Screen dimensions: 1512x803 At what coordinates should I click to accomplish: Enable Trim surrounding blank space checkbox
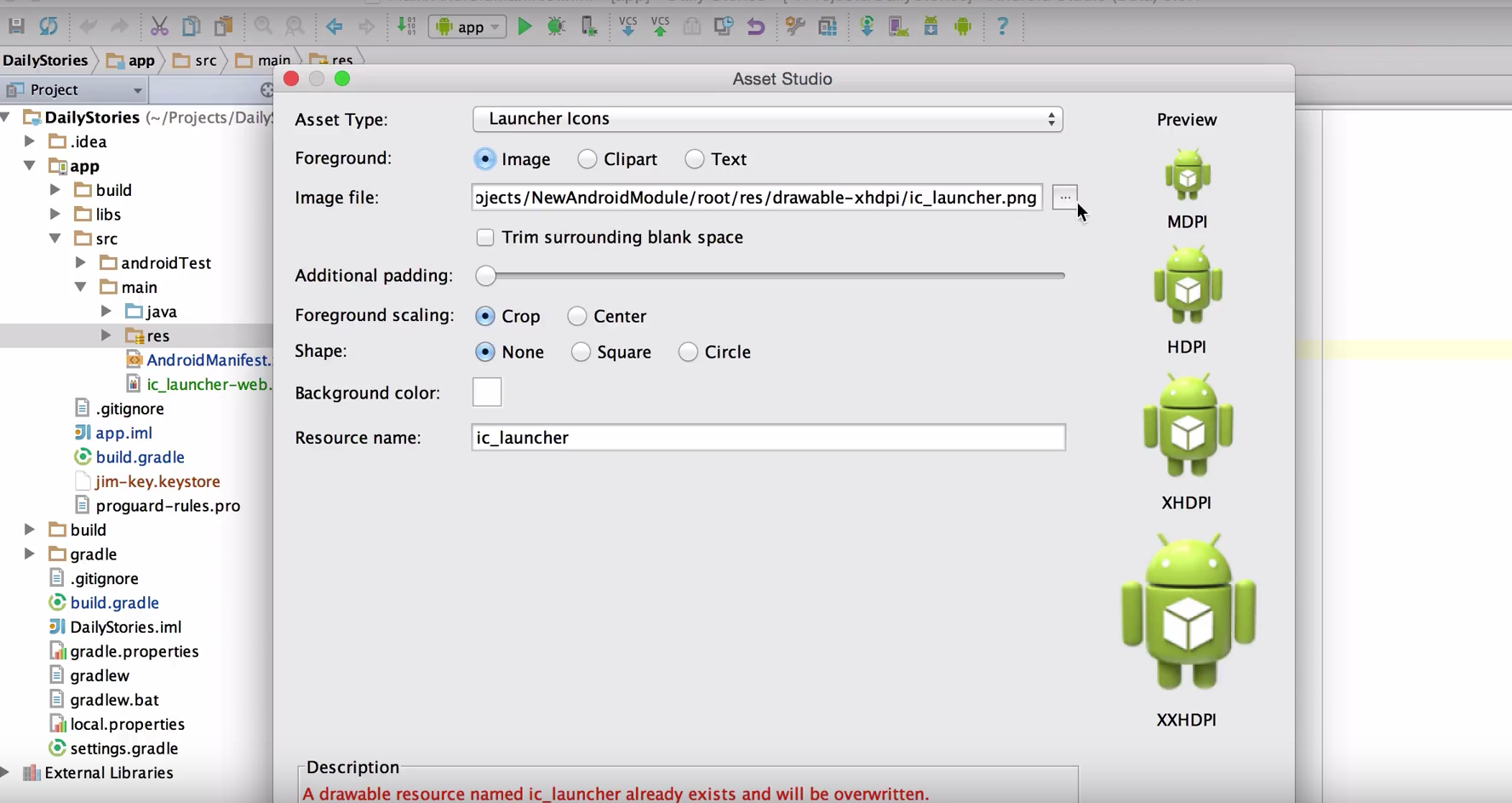pos(485,238)
